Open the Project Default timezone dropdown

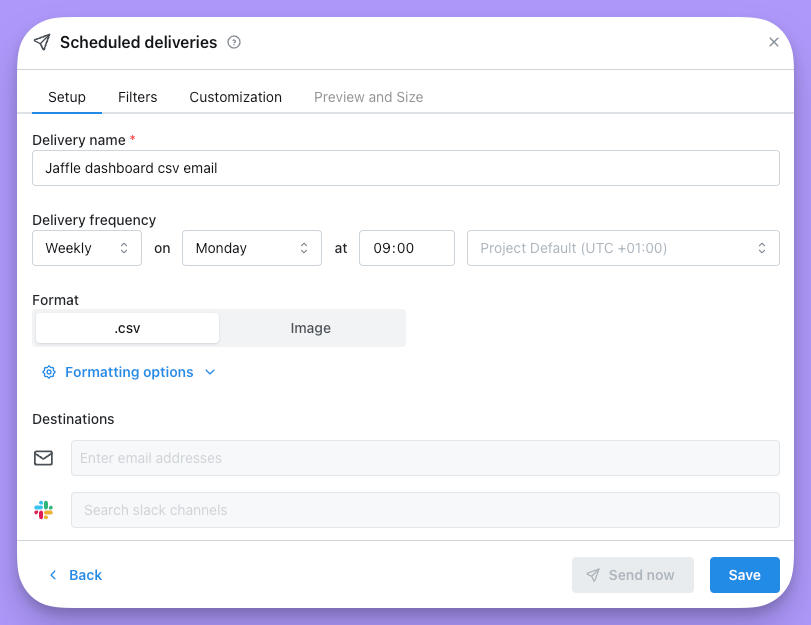(x=623, y=248)
